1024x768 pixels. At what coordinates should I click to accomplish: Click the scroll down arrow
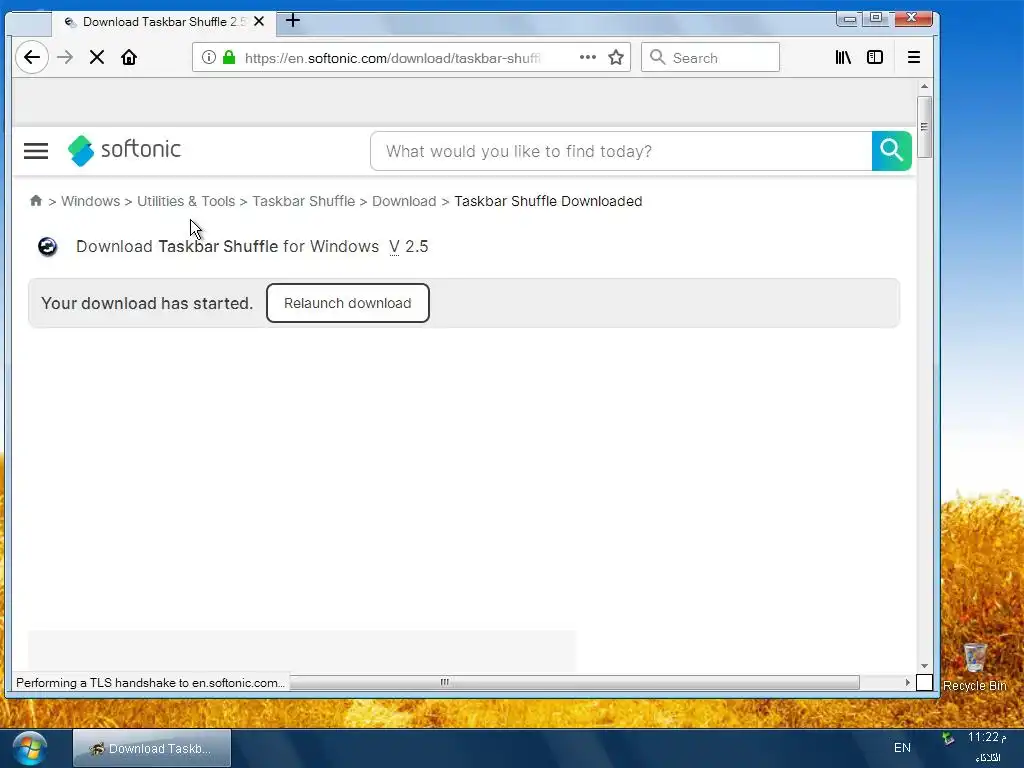click(x=924, y=665)
